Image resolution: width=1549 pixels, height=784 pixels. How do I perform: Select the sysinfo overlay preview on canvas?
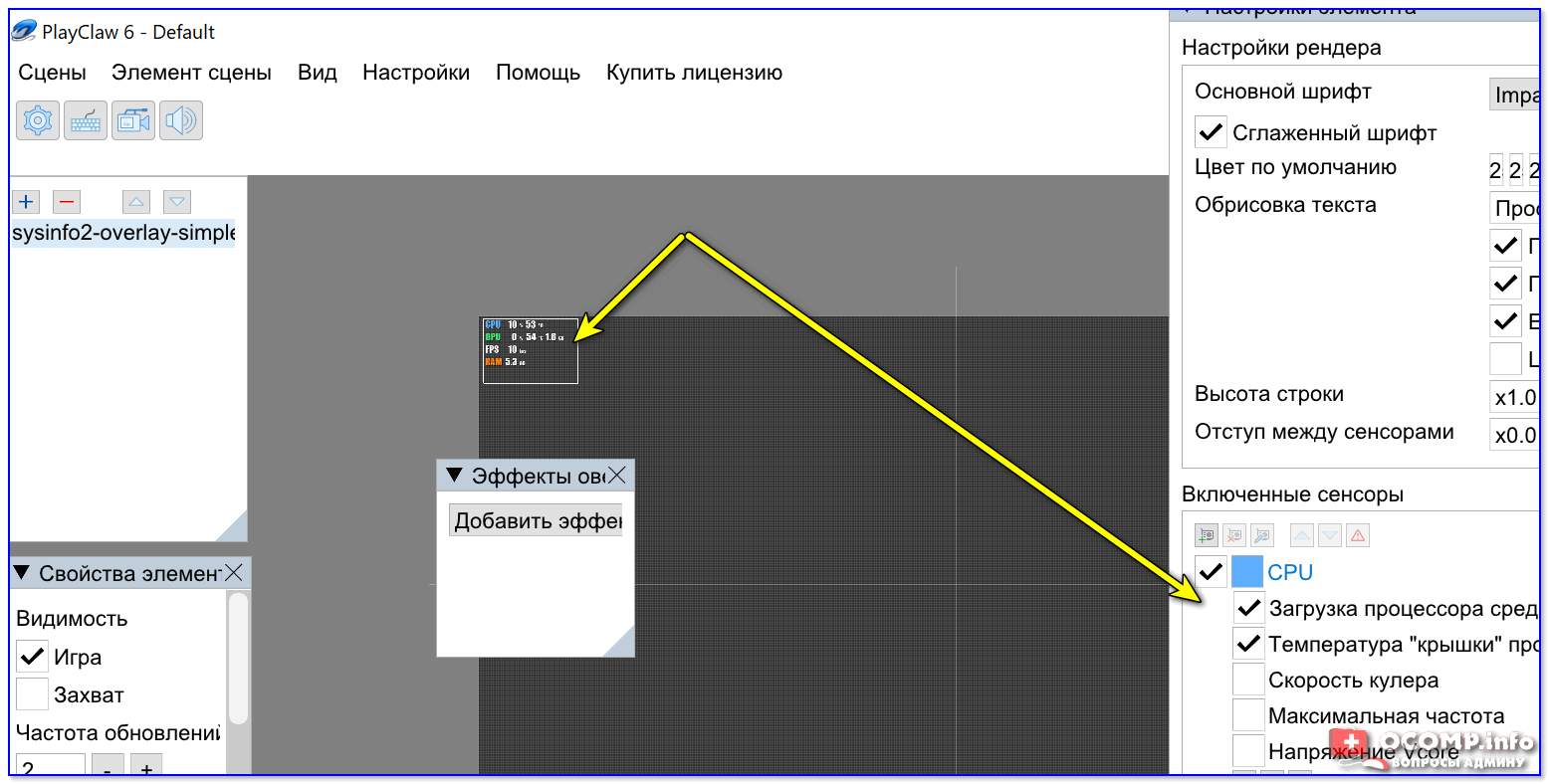point(530,350)
